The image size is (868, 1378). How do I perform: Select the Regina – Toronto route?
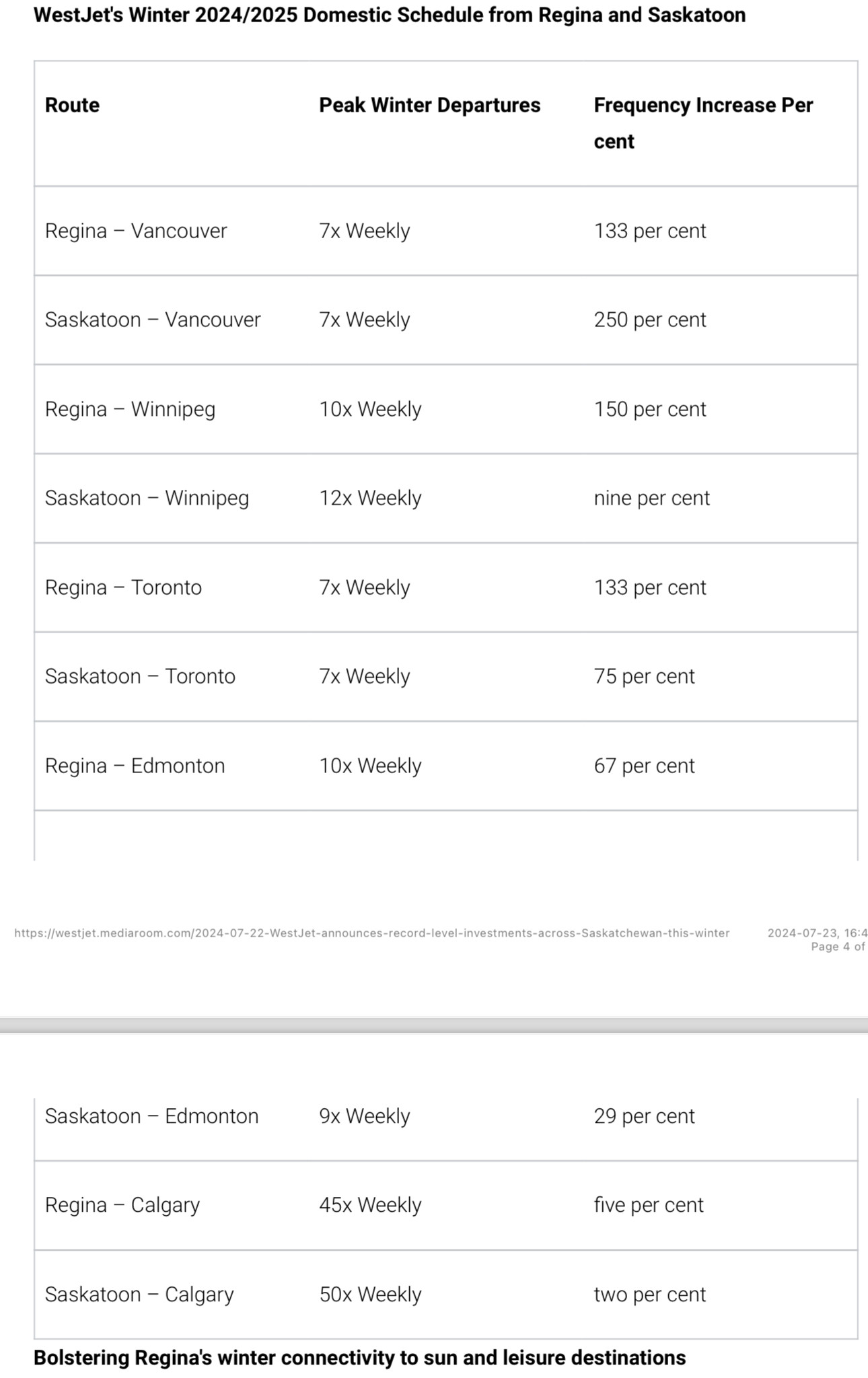123,587
